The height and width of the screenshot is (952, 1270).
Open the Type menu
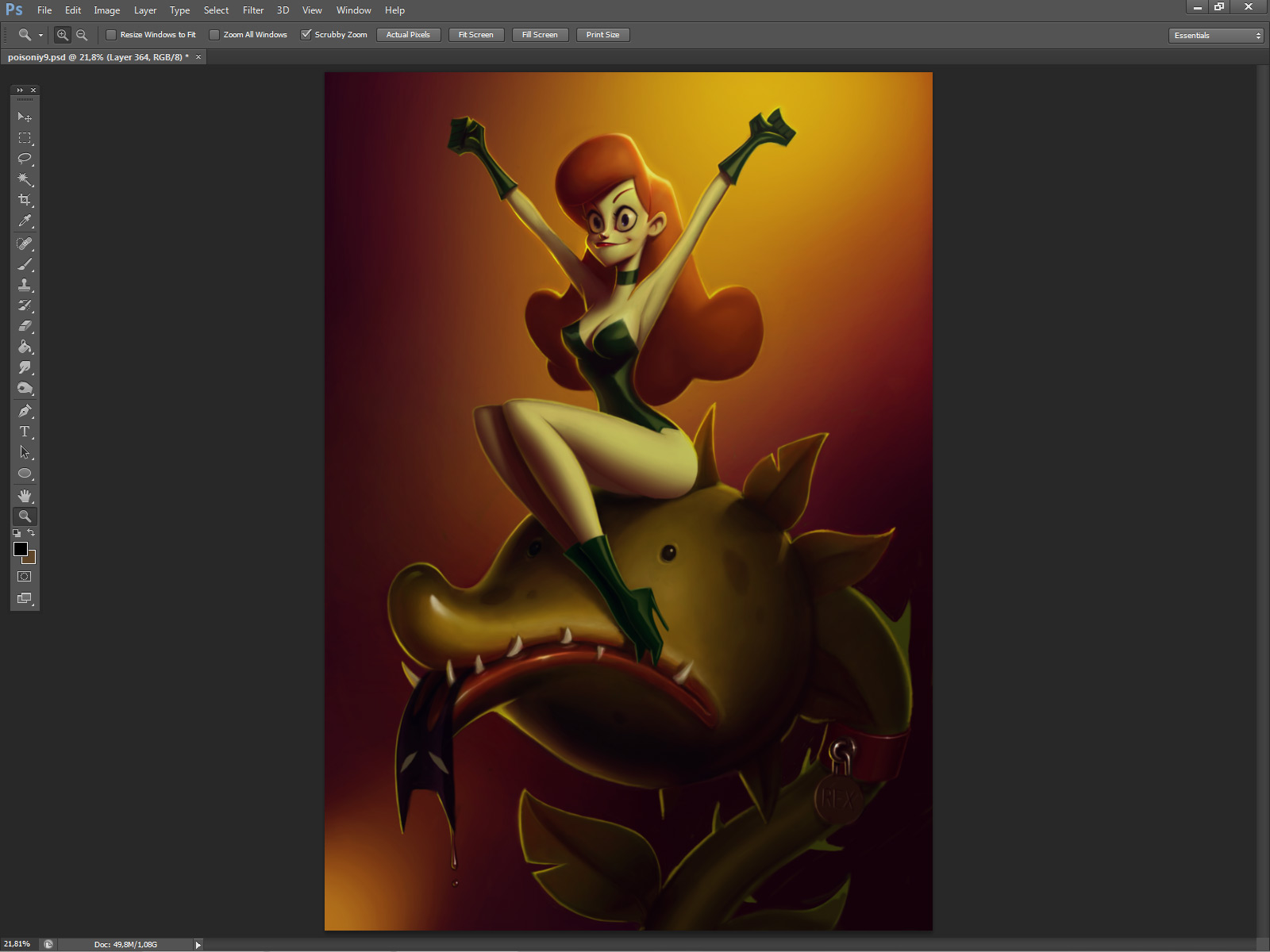[180, 10]
